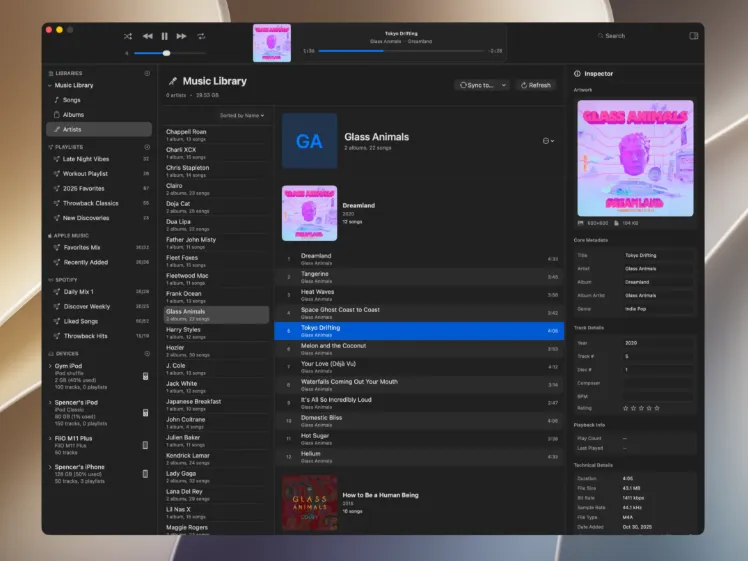
Task: Adjust the volume slider
Action: [x=169, y=53]
